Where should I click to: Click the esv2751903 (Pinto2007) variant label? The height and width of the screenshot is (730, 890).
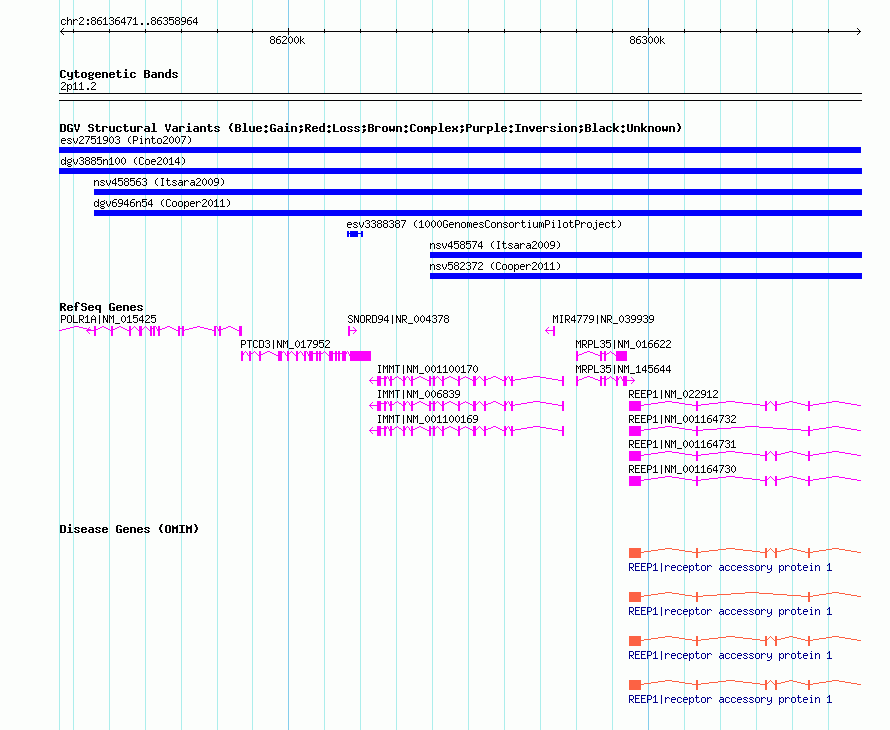pyautogui.click(x=126, y=140)
